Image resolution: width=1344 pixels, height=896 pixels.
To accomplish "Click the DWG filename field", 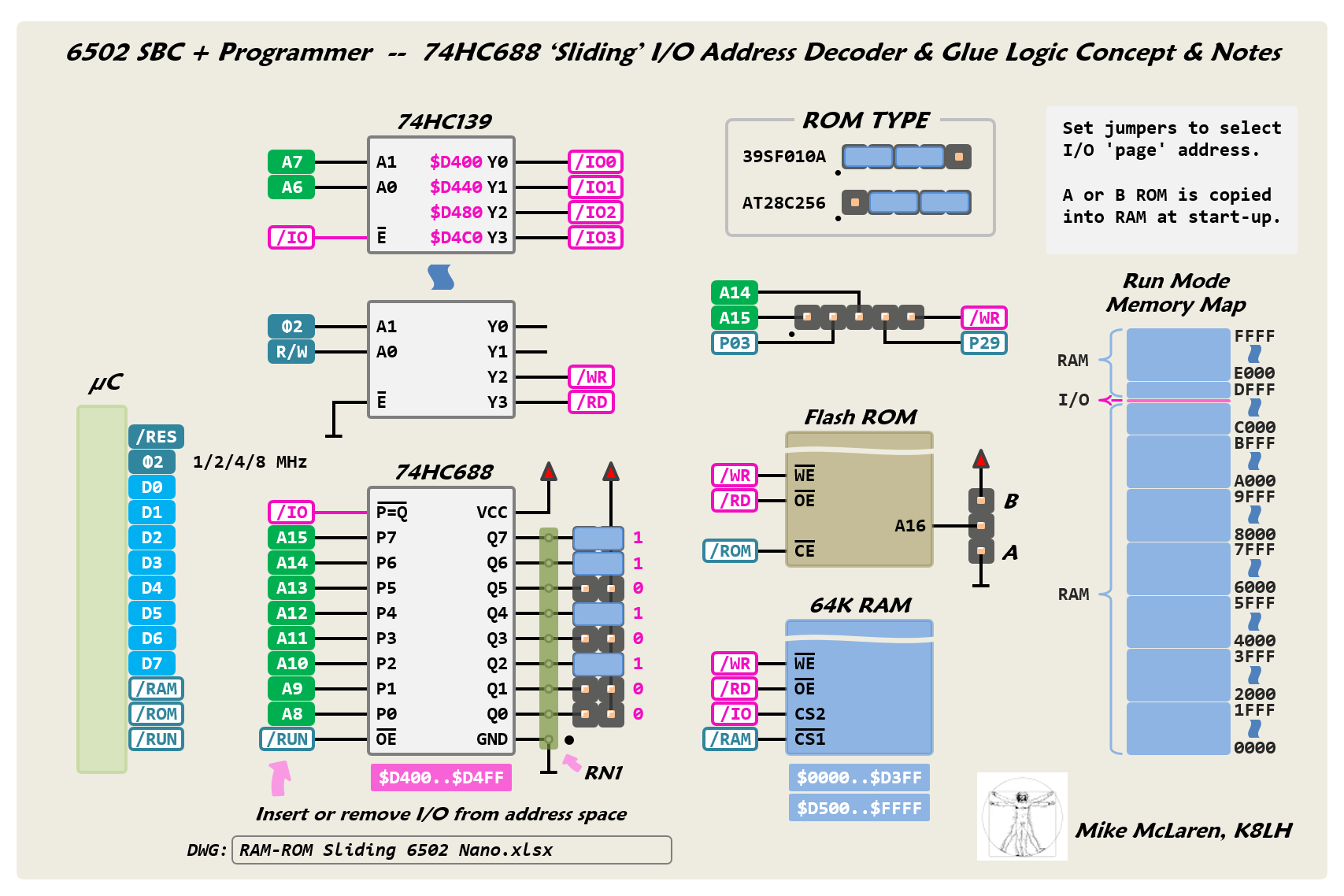I will 451,850.
